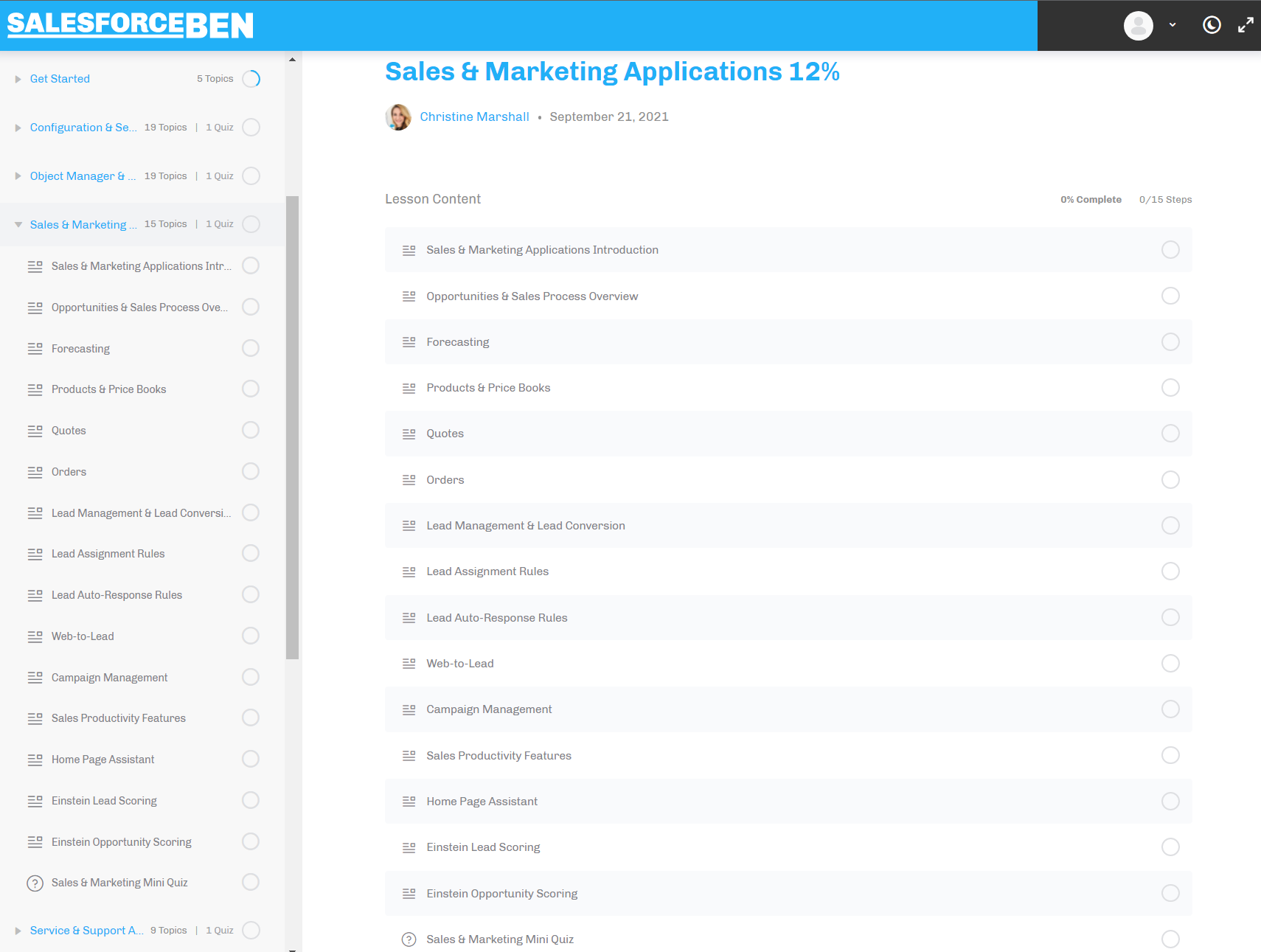Click sidebar lesson icon next to Quotes
Image resolution: width=1261 pixels, height=952 pixels.
[35, 431]
